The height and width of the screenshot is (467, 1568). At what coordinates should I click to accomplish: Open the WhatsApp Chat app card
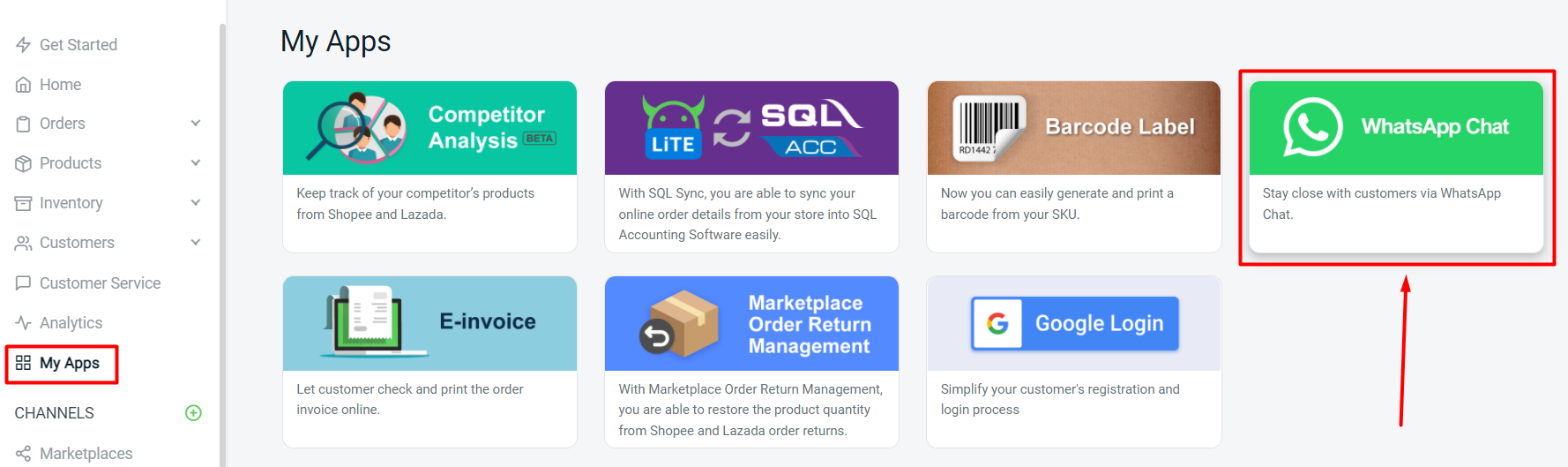(1396, 167)
